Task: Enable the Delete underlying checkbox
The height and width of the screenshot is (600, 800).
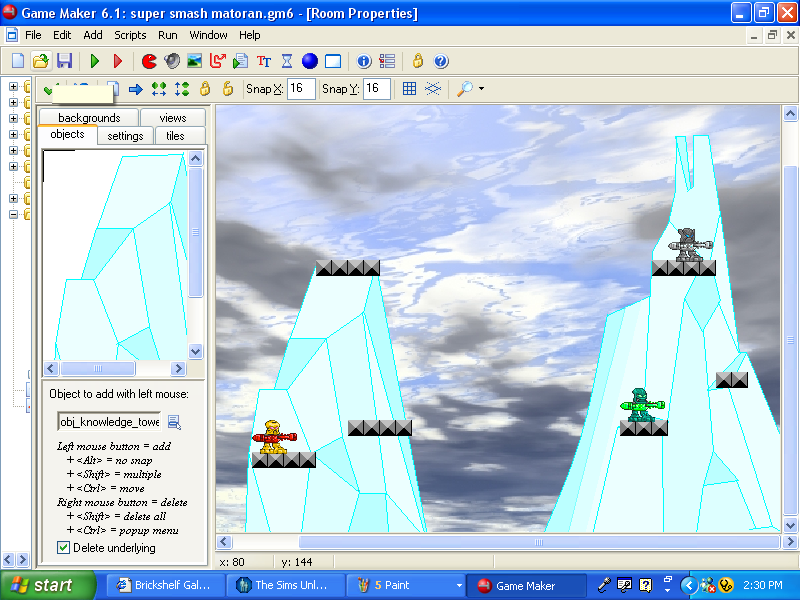Action: (x=63, y=548)
